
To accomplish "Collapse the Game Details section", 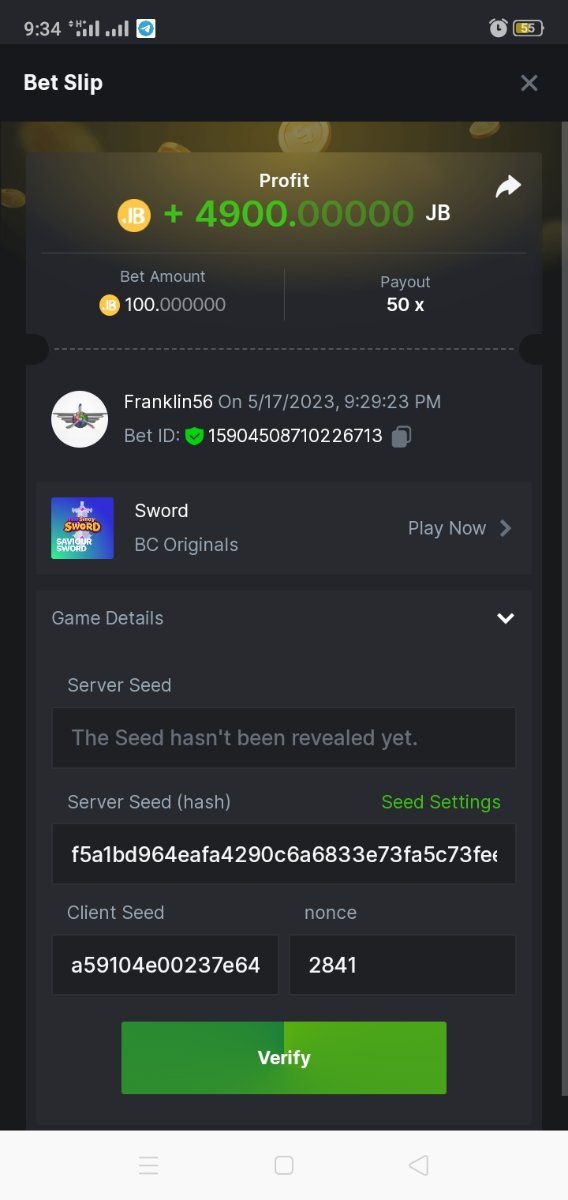I will 506,618.
